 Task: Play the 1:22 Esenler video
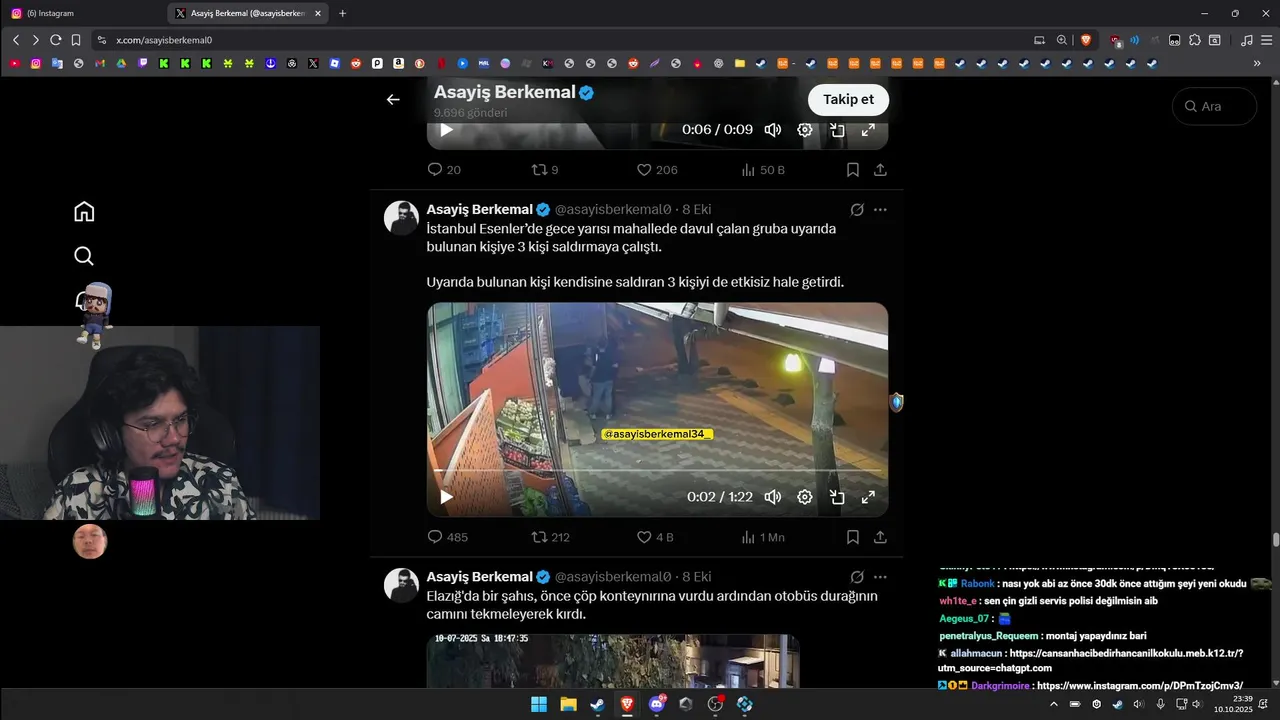click(x=446, y=497)
